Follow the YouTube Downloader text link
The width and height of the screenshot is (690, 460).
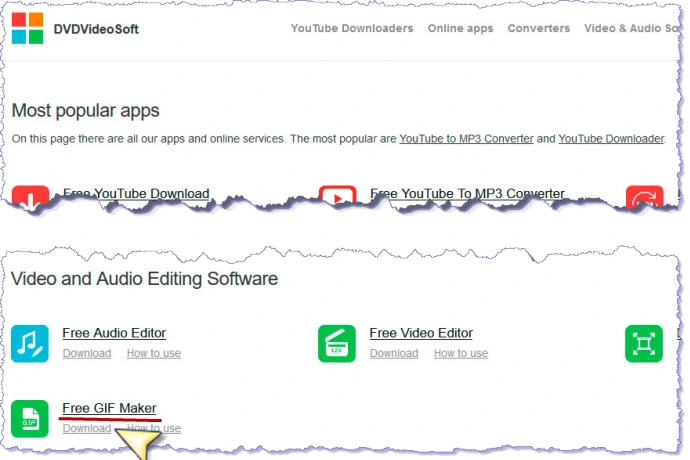(611, 139)
